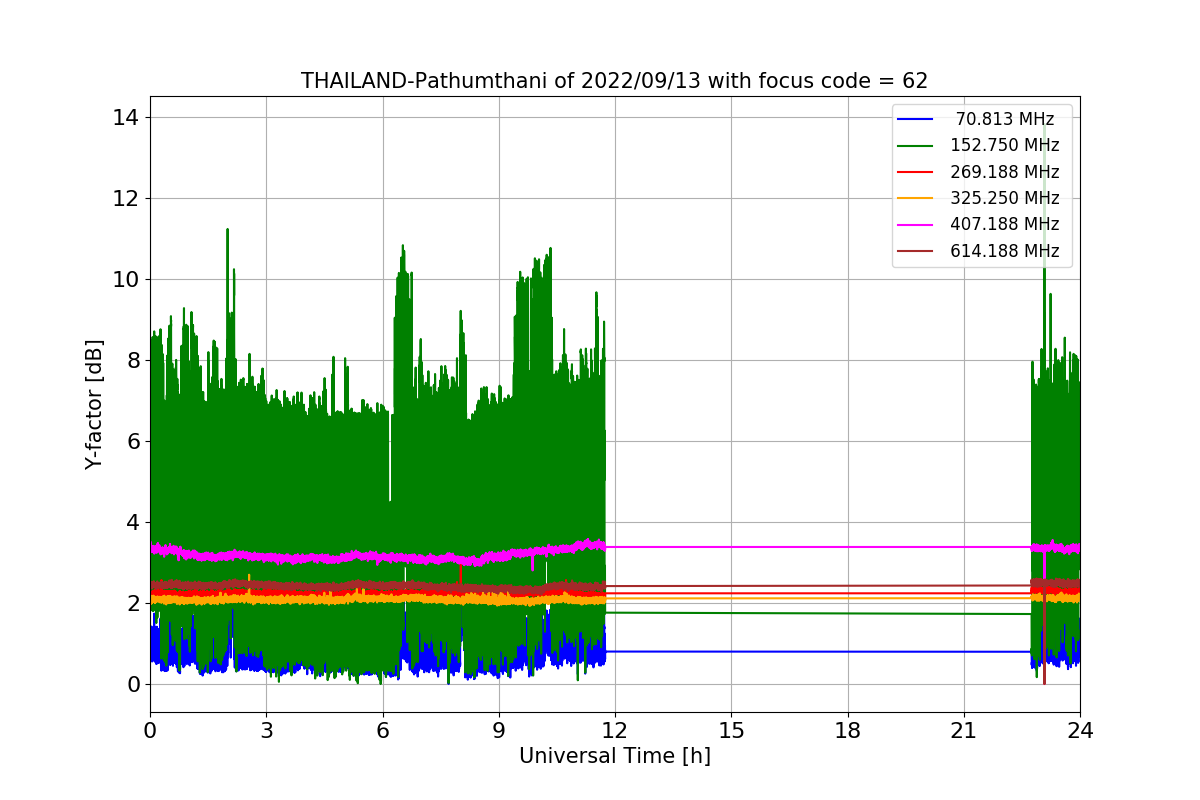Click the x-axis tick label 15
The height and width of the screenshot is (800, 1200).
click(x=731, y=730)
